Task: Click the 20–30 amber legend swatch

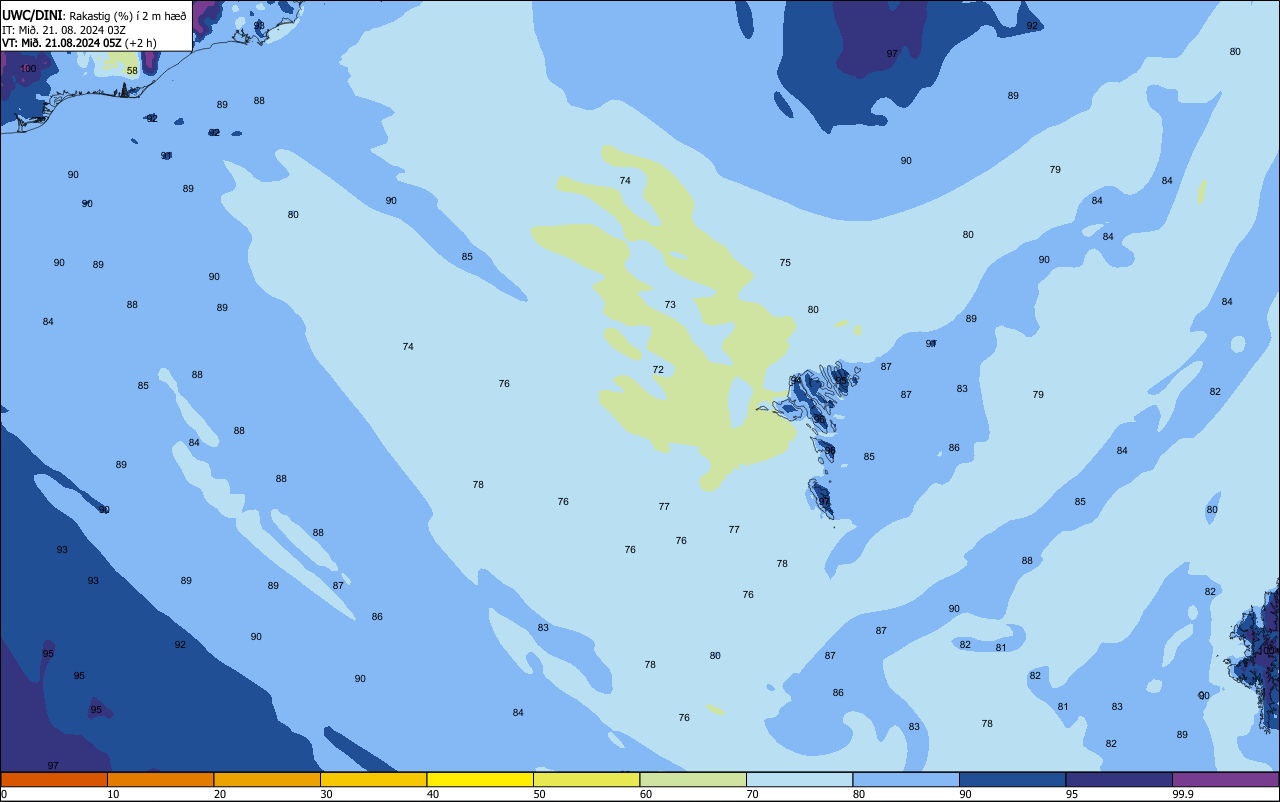Action: pyautogui.click(x=267, y=779)
